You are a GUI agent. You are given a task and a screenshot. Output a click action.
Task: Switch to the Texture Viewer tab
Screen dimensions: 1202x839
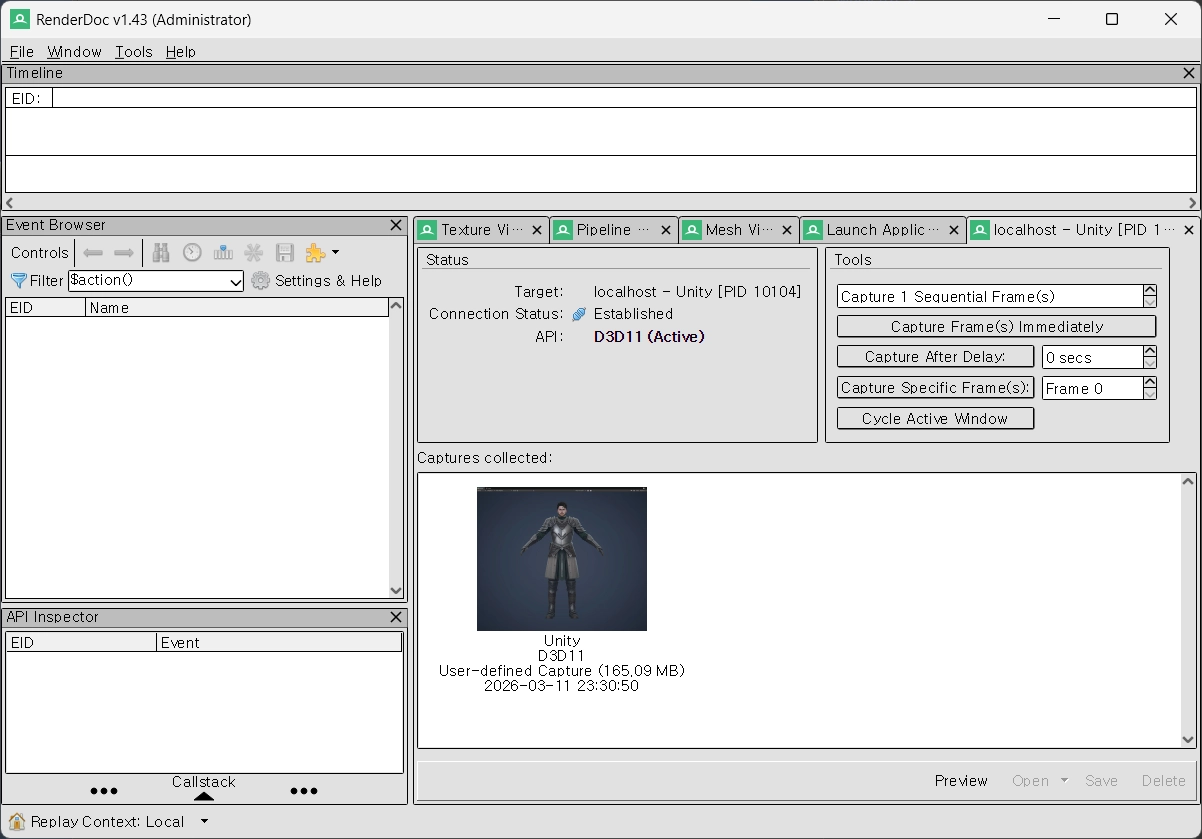(482, 230)
